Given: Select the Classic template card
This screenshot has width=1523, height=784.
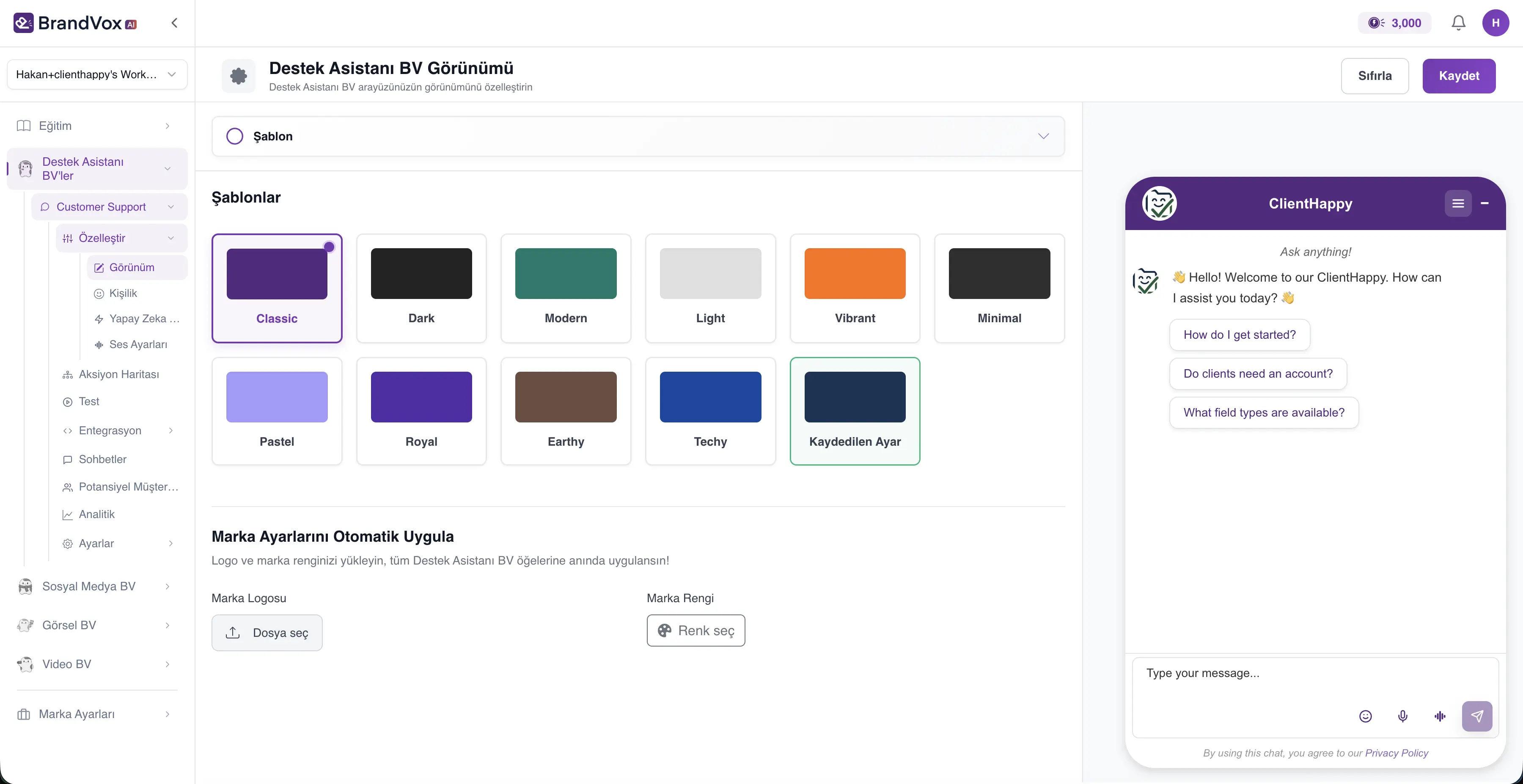Looking at the screenshot, I should [277, 288].
